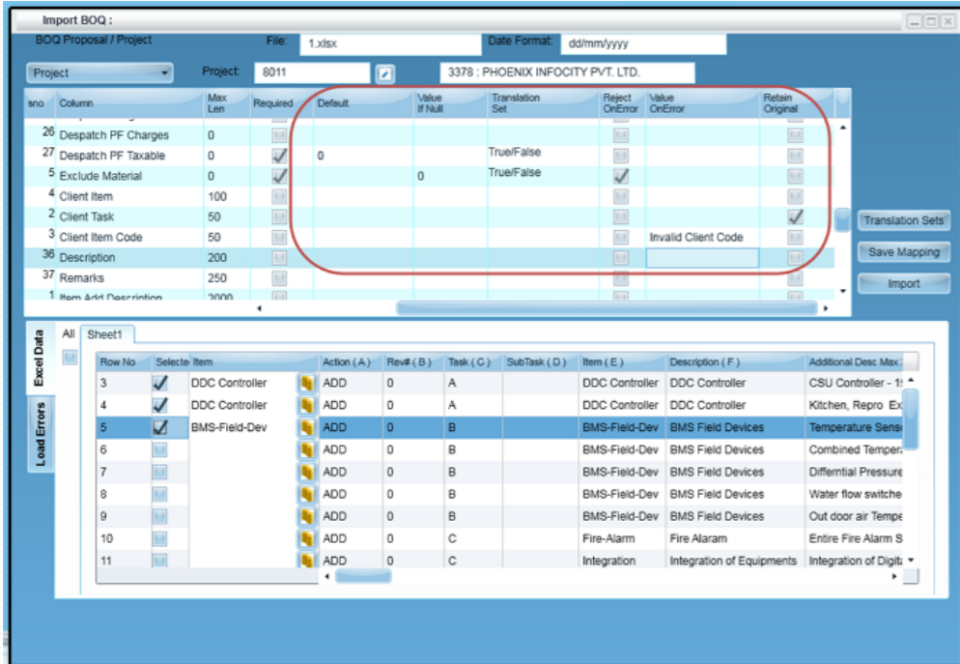Uncheck Required for Exclude Material
Screen dimensions: 960x664
pos(279,176)
